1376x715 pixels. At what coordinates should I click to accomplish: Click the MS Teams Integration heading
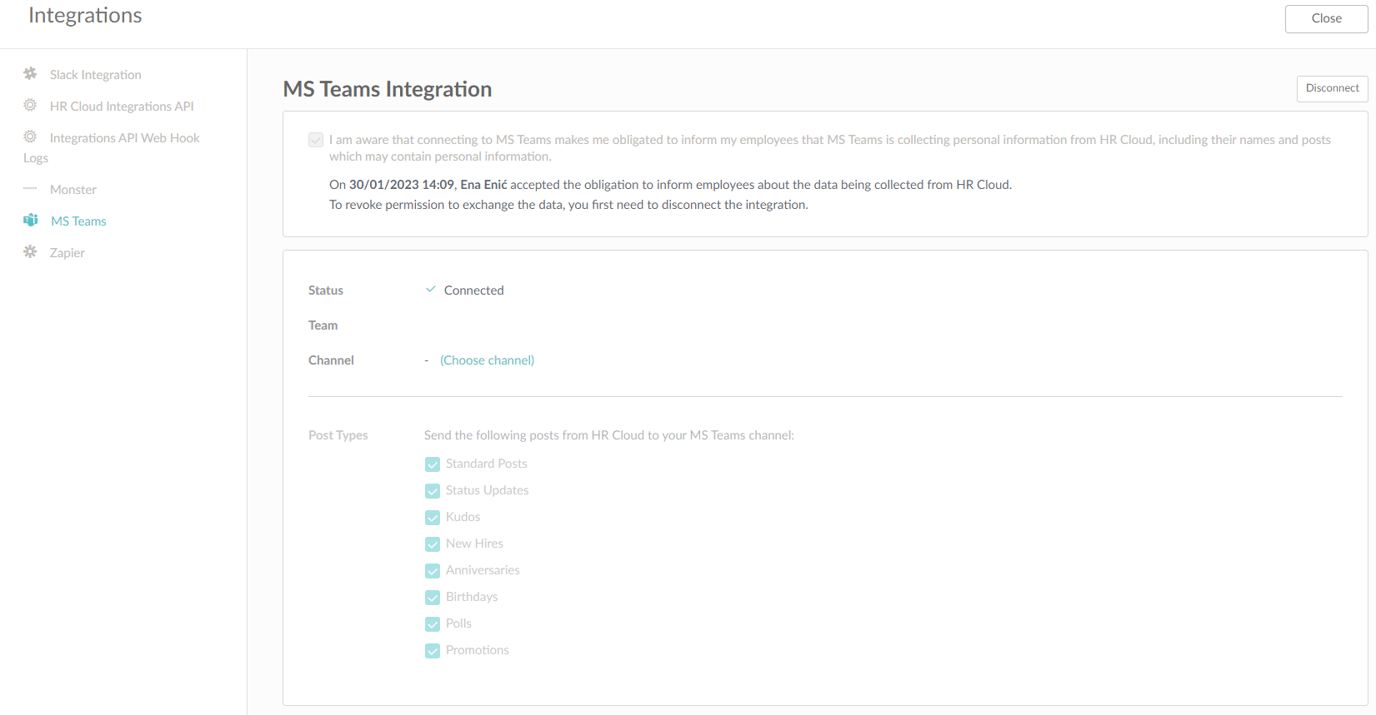(x=387, y=89)
